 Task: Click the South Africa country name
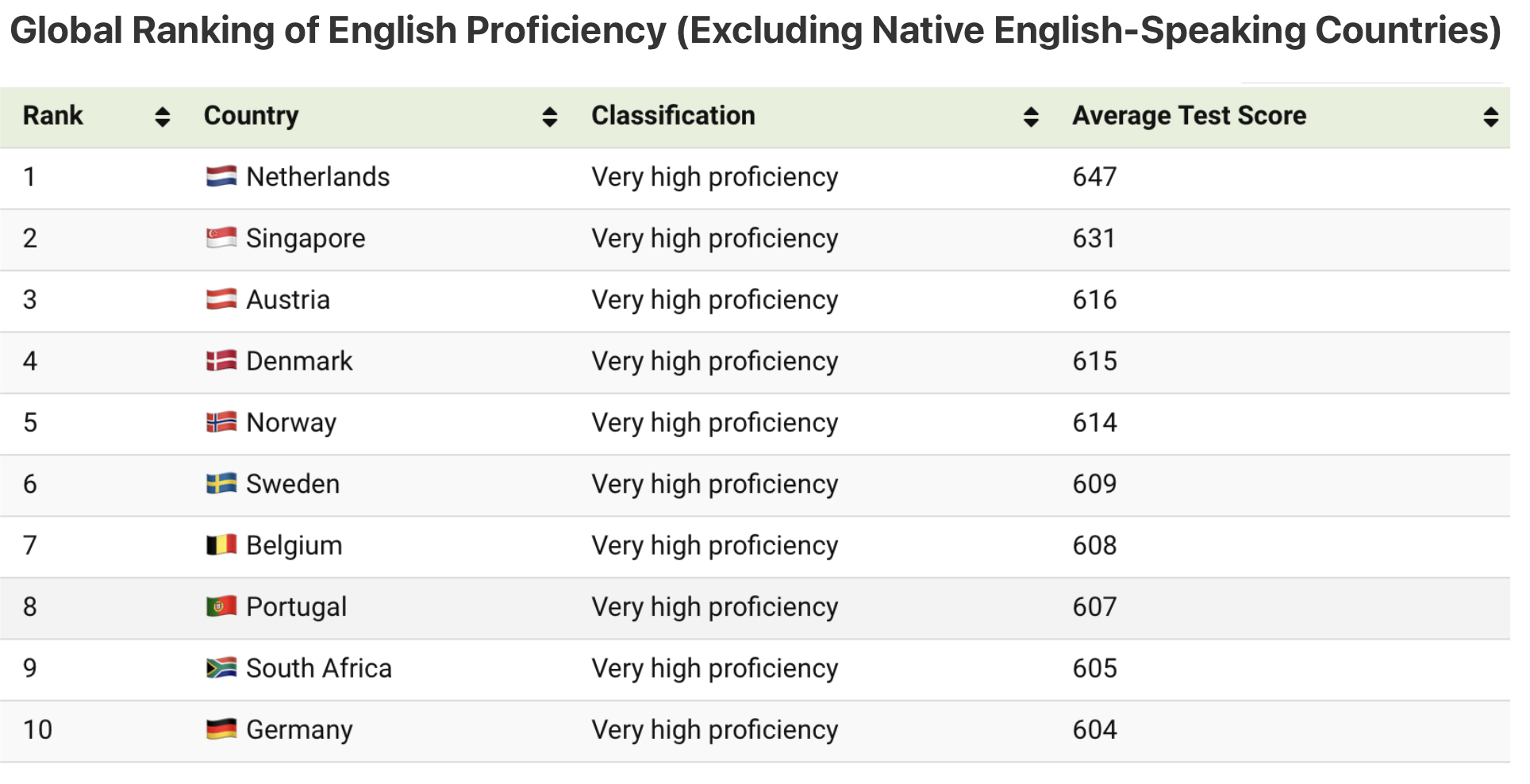click(319, 668)
